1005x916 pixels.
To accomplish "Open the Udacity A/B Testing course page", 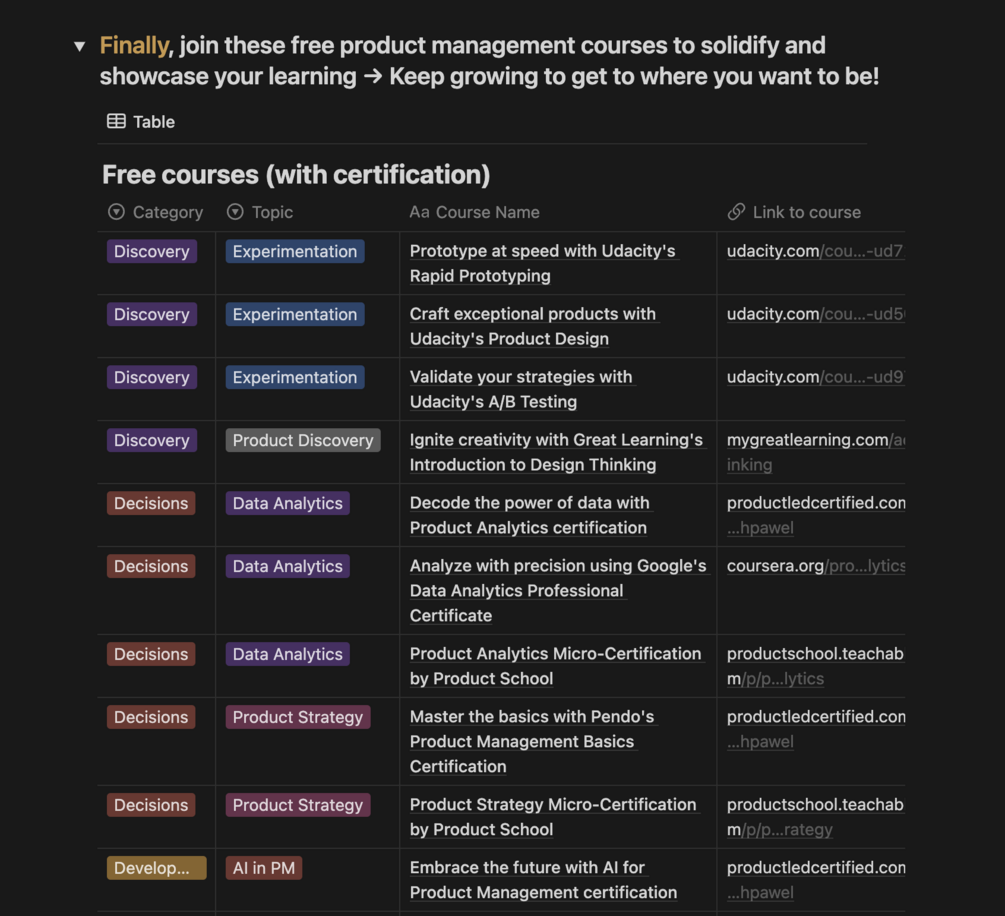I will tap(520, 389).
